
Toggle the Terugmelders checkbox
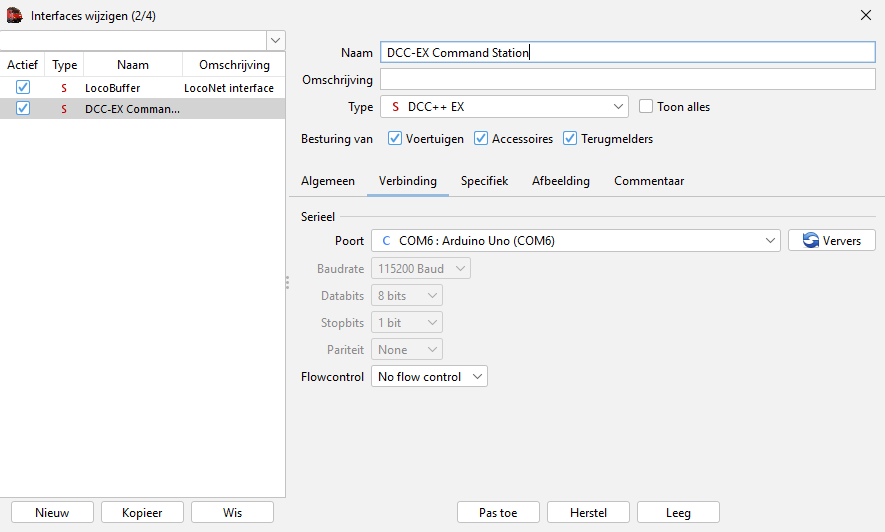click(x=571, y=139)
